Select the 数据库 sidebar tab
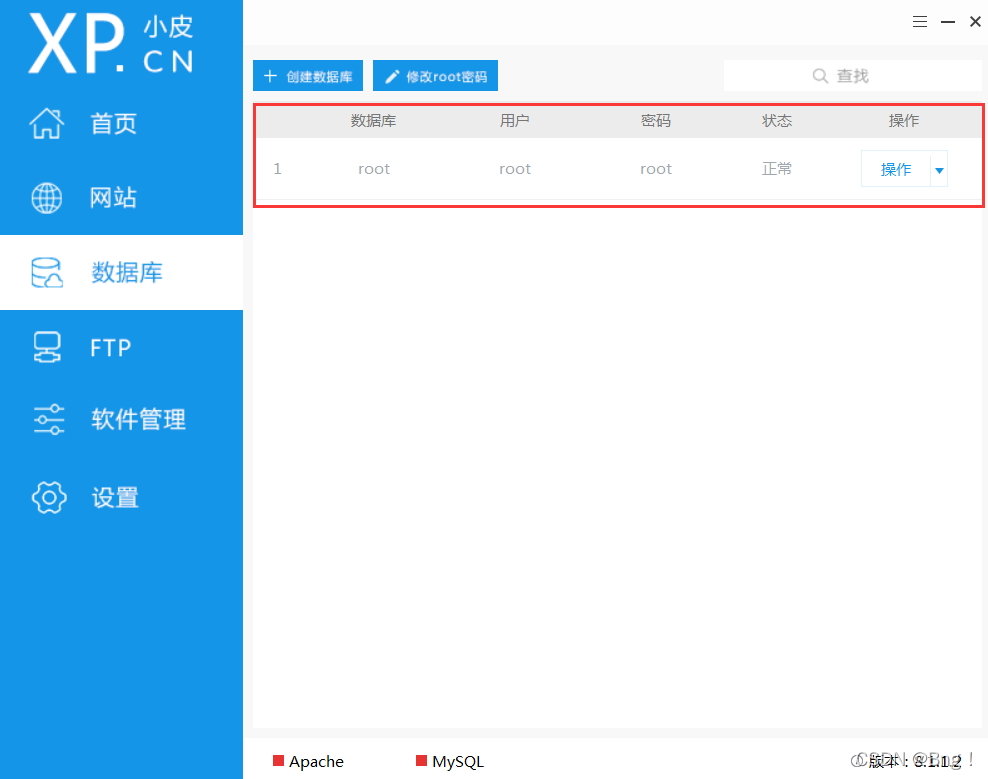The width and height of the screenshot is (988, 779). coord(121,272)
